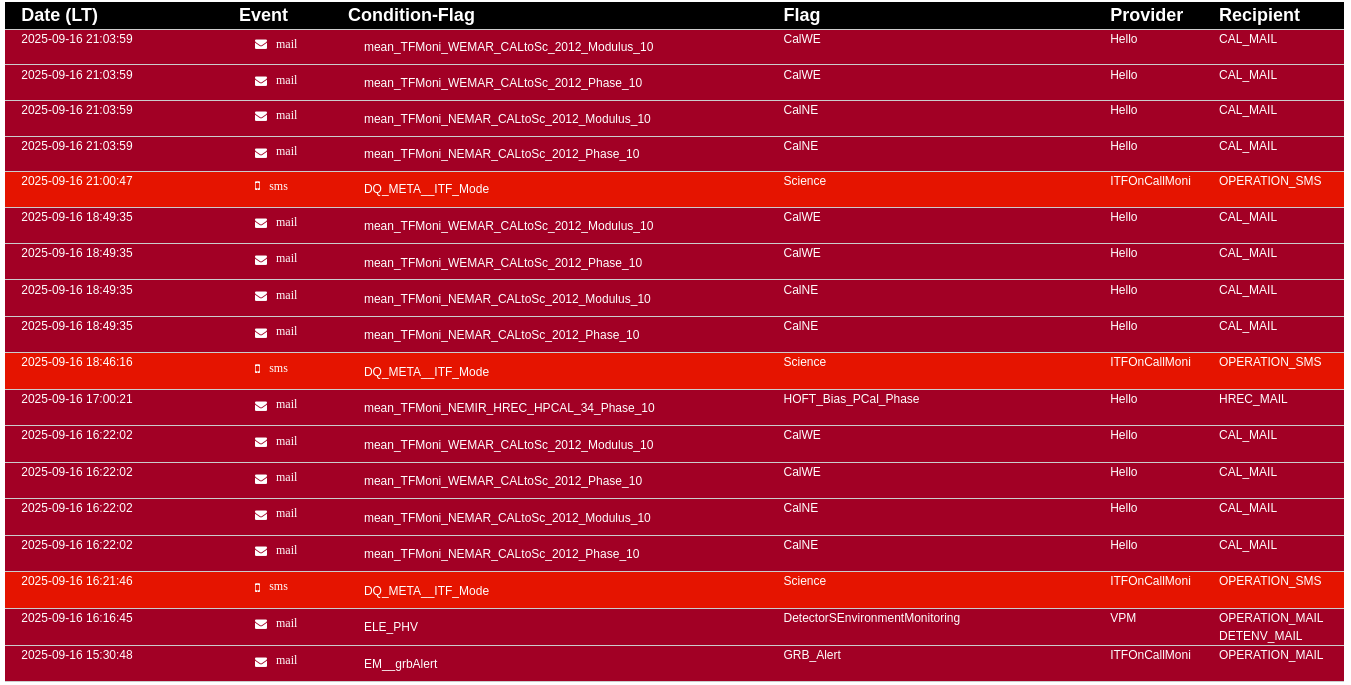The height and width of the screenshot is (685, 1351).
Task: Click mail icon for 18:49:35 WEMAR Phase row
Action: coord(261,260)
